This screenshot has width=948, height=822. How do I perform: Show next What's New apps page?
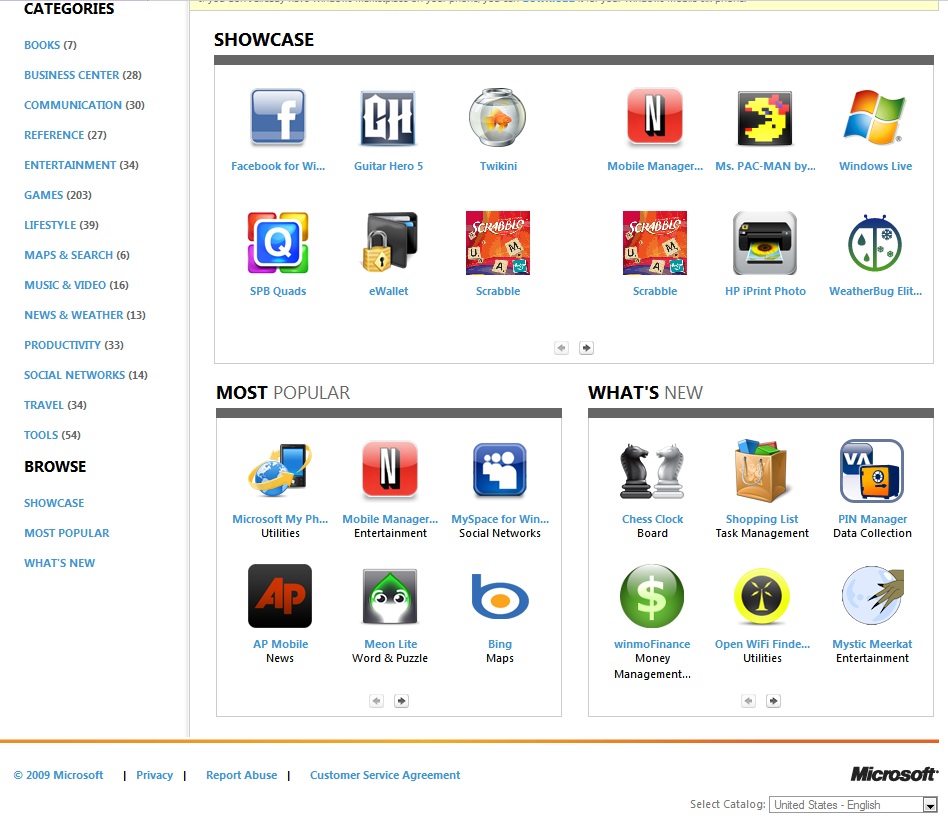[x=773, y=701]
